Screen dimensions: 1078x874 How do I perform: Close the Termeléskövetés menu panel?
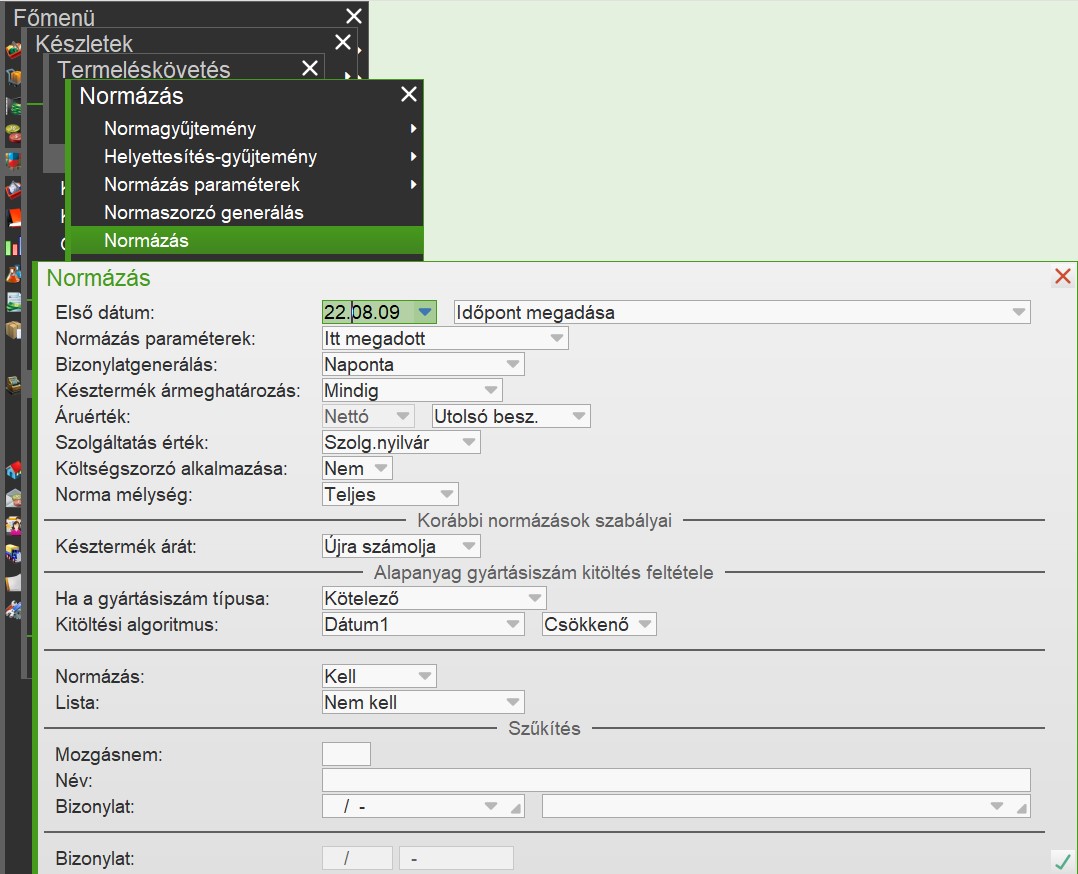(x=310, y=68)
